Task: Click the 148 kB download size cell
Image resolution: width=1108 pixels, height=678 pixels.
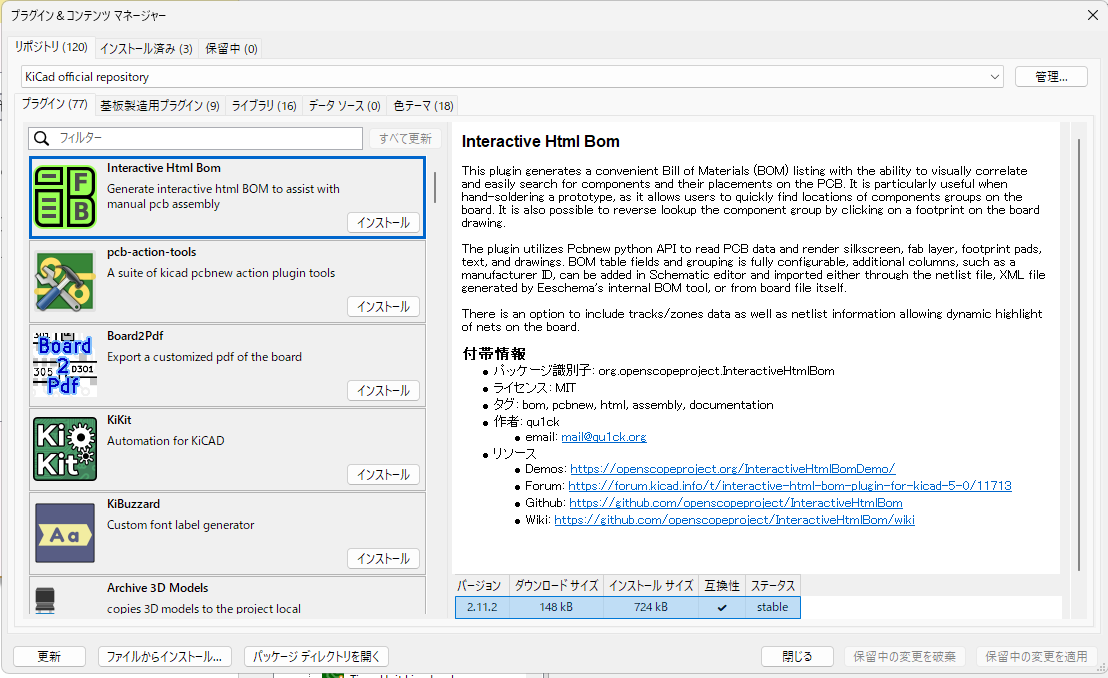Action: tap(556, 607)
